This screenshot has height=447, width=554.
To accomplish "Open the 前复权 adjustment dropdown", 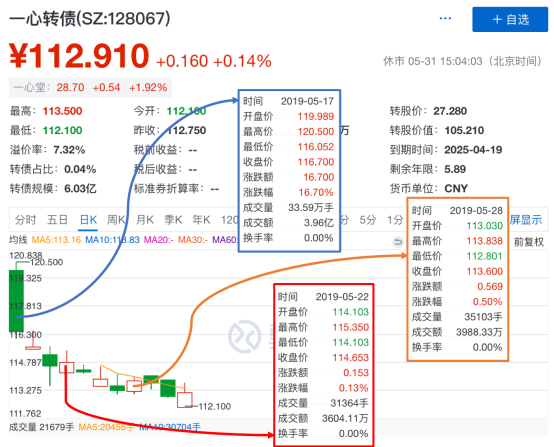I will [529, 242].
